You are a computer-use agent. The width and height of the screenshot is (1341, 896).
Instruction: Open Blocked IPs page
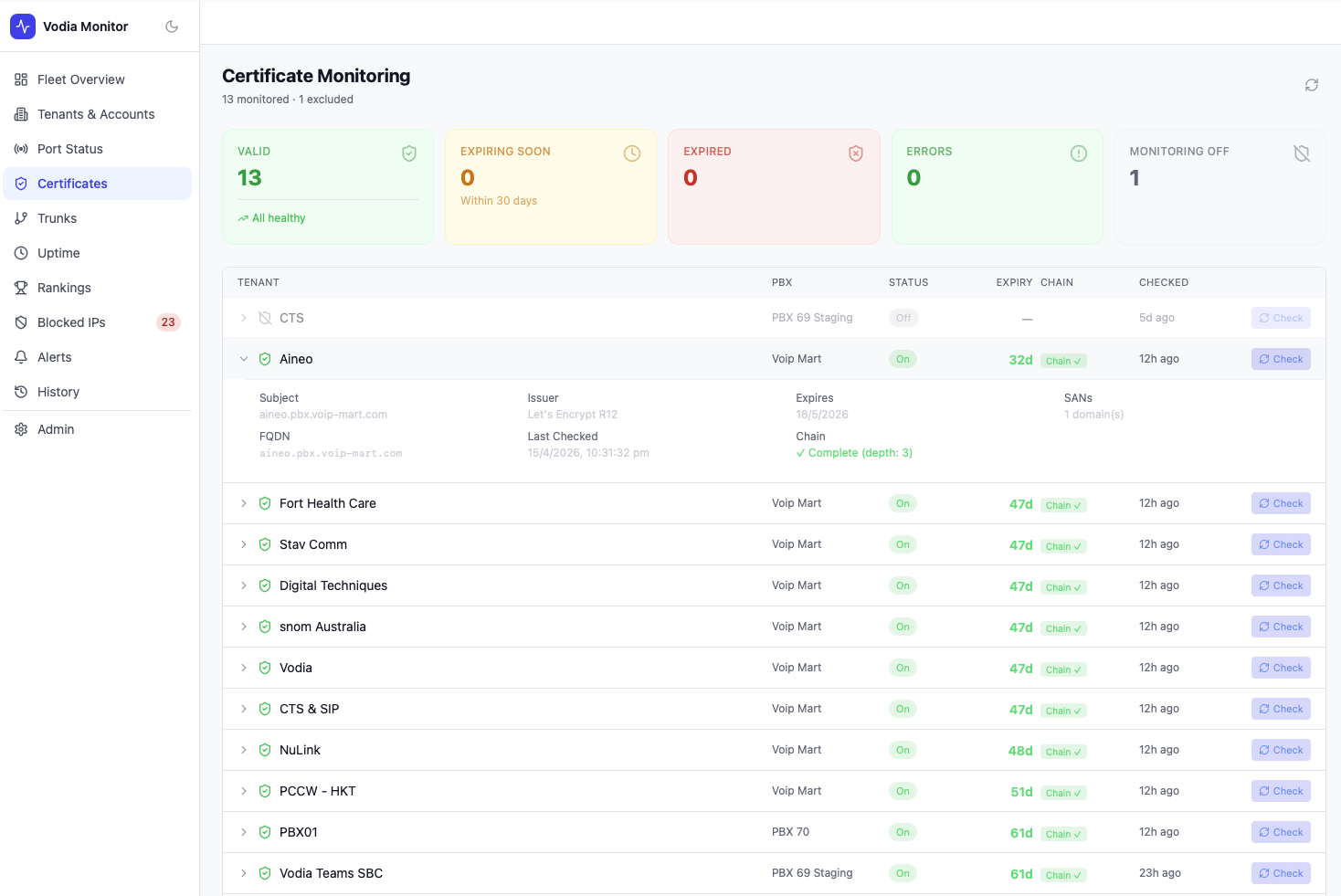pyautogui.click(x=71, y=322)
